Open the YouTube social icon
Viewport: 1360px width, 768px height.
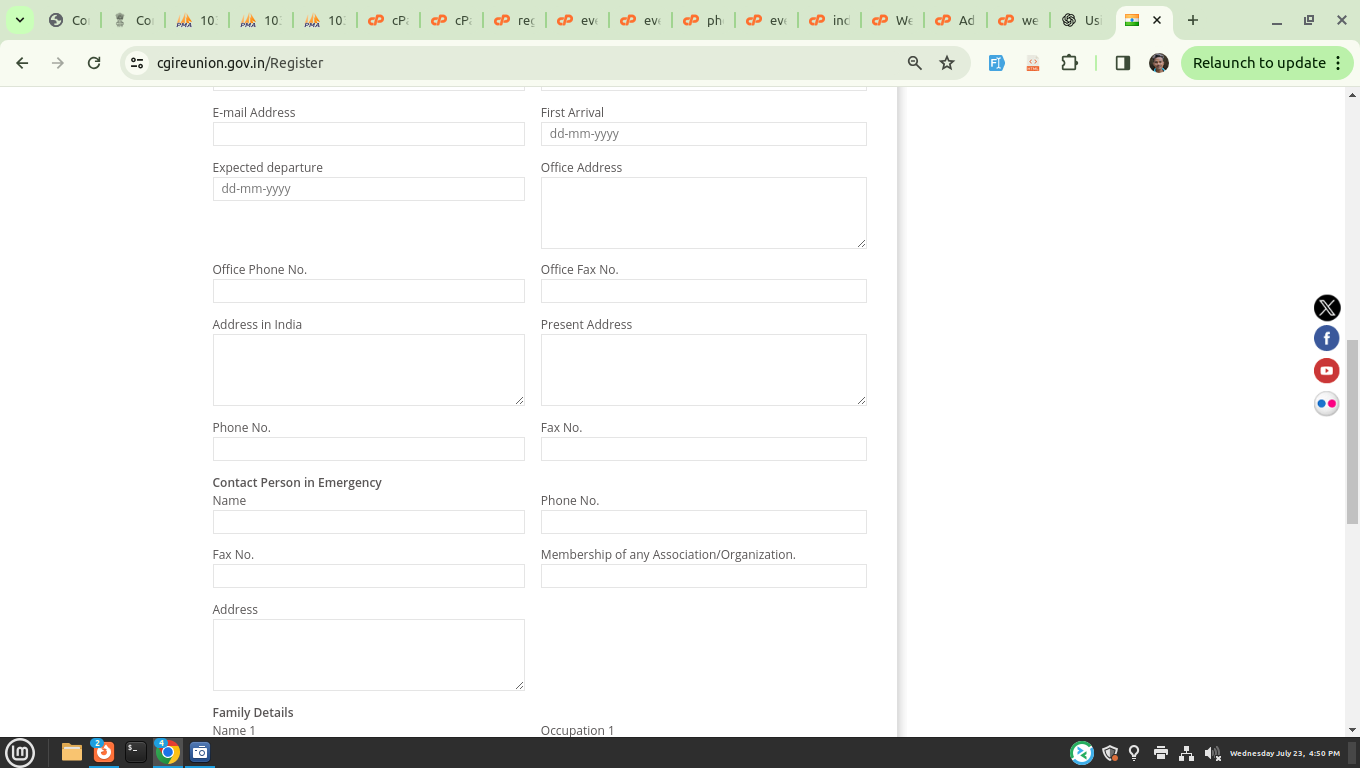[x=1326, y=371]
